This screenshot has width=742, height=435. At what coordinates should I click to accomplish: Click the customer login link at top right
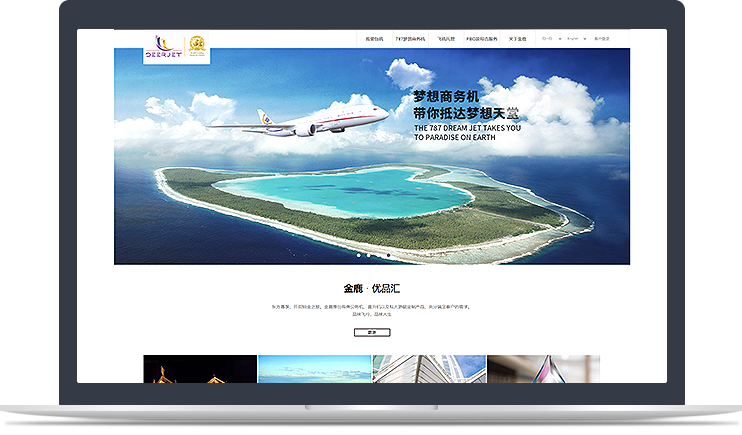click(602, 39)
